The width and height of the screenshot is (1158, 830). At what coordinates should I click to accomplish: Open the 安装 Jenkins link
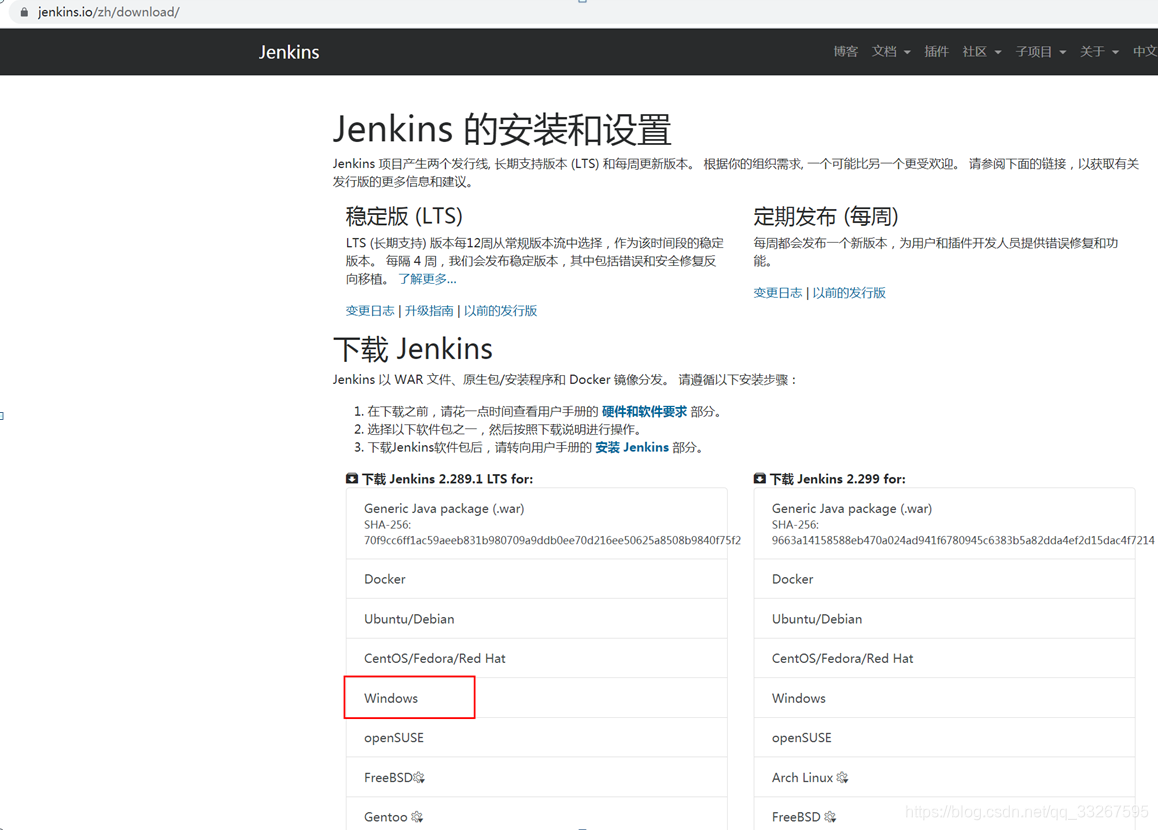[632, 447]
